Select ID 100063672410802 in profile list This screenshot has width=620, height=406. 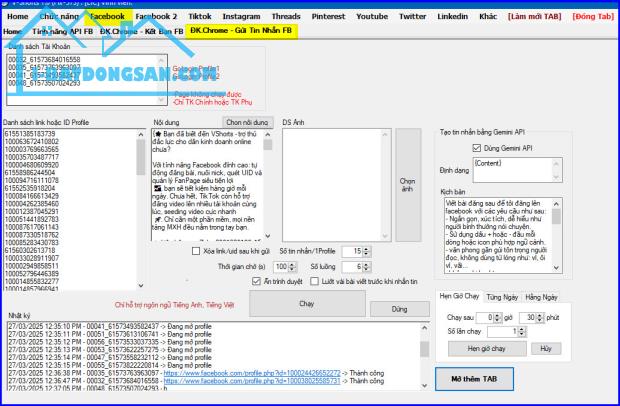click(32, 142)
